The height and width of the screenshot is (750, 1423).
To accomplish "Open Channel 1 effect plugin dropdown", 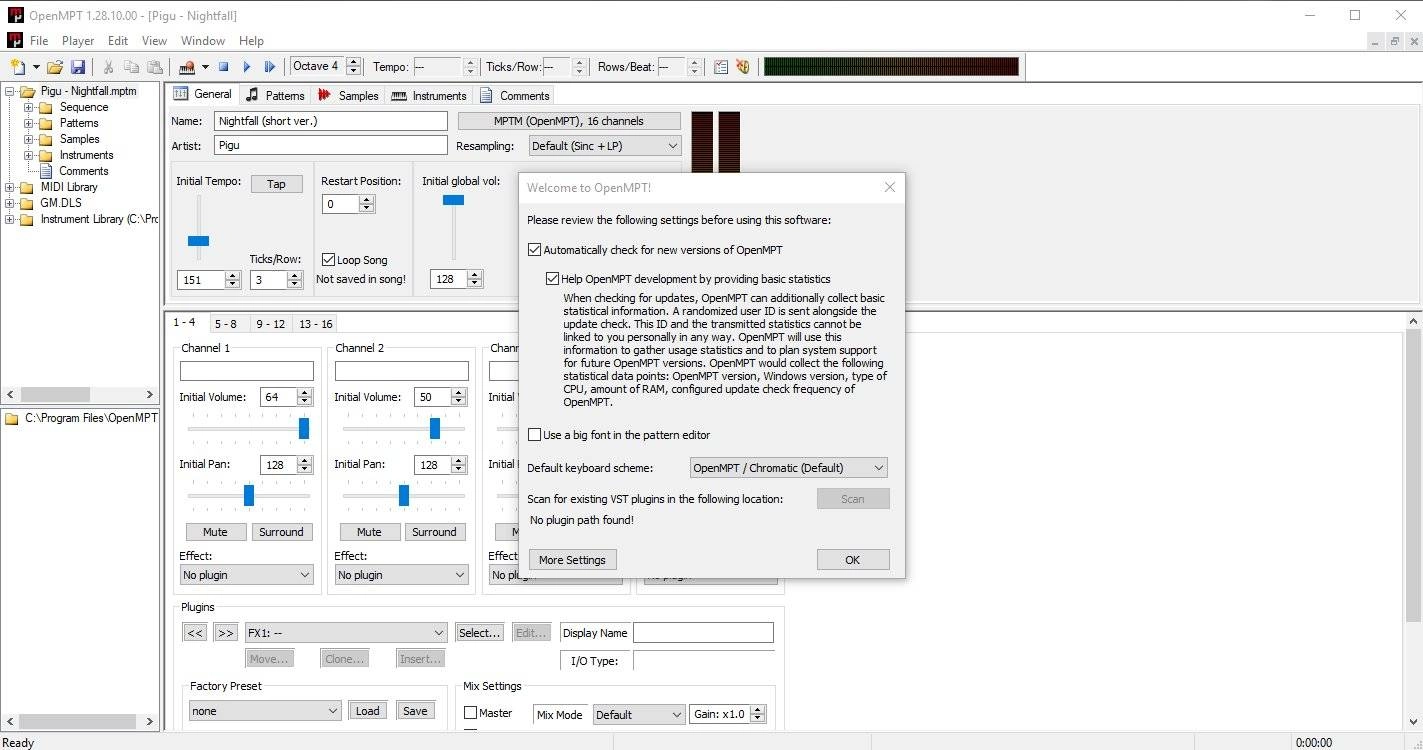I will click(246, 575).
